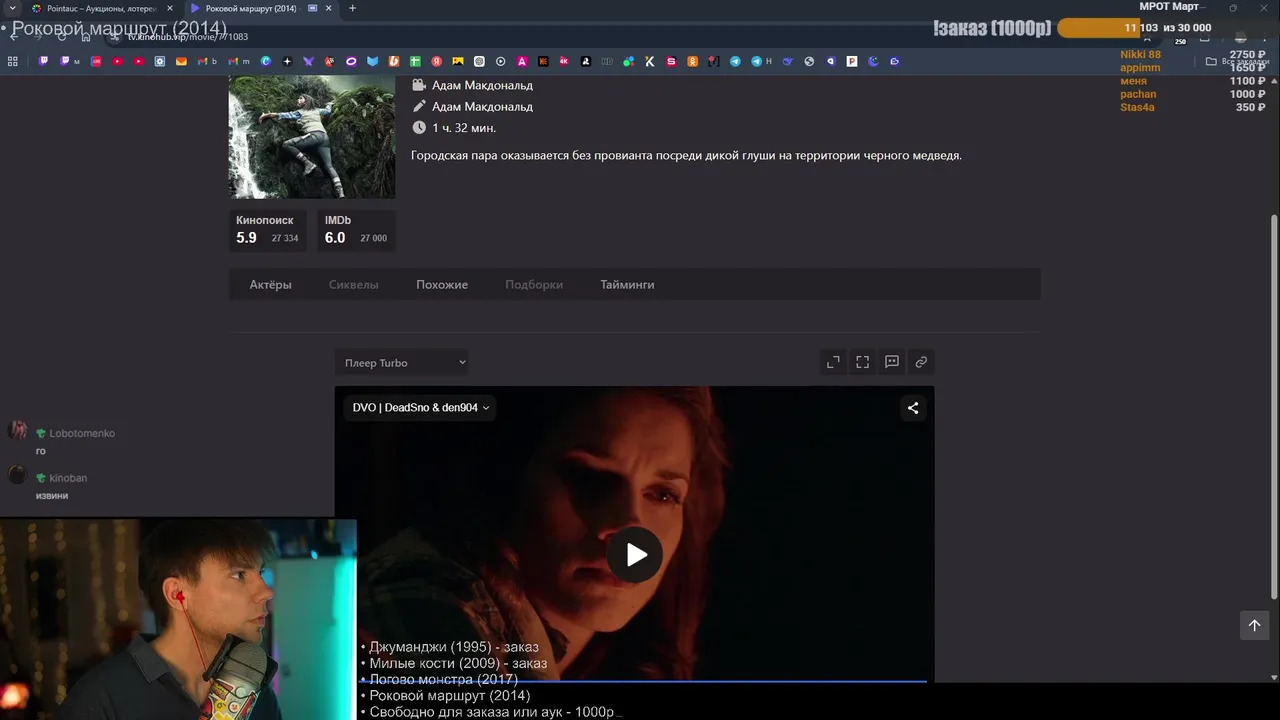Open the Кинопоиск 5.9 rating box
The image size is (1280, 720).
[268, 229]
